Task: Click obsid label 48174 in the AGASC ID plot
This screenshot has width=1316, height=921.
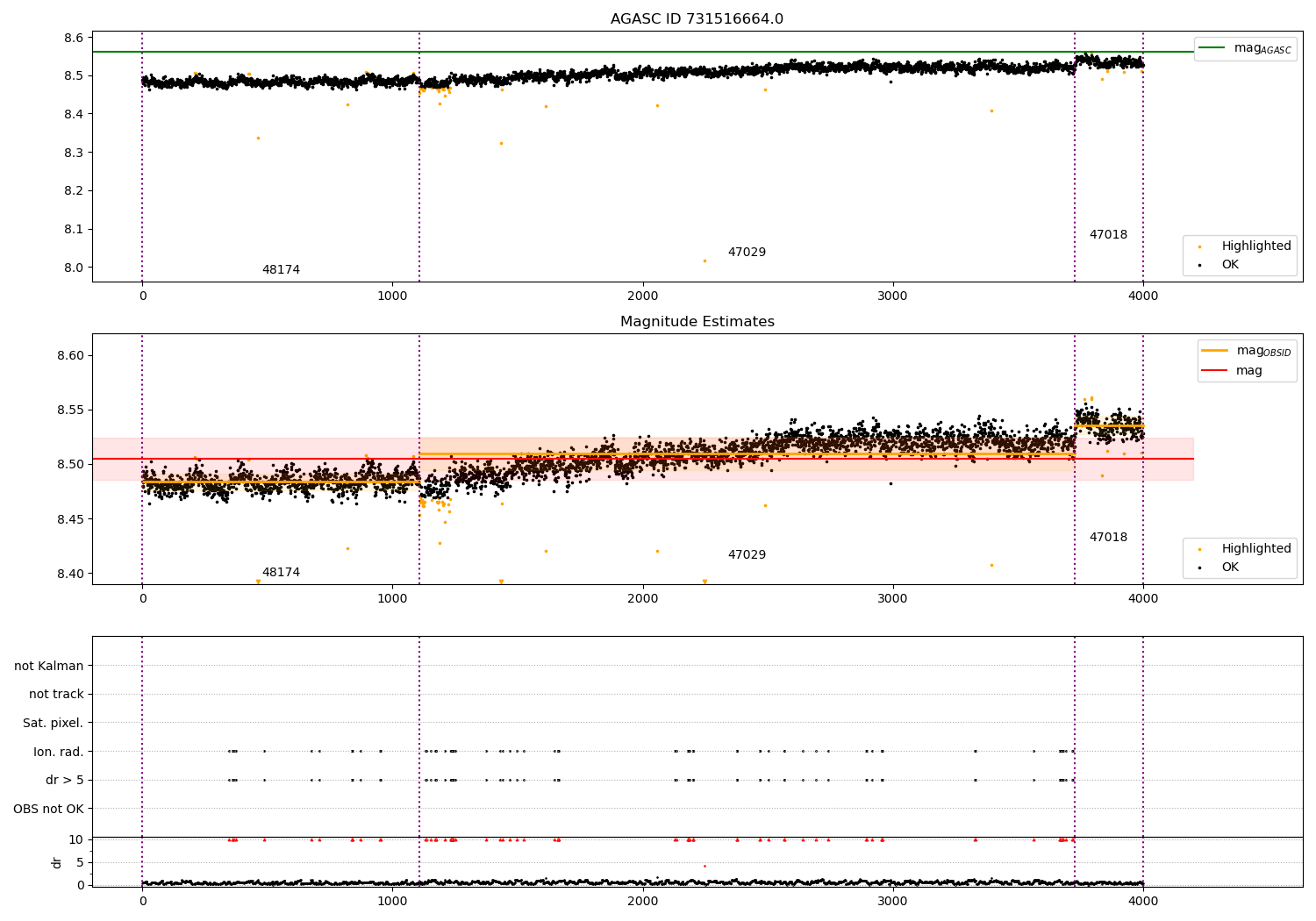Action: point(281,269)
